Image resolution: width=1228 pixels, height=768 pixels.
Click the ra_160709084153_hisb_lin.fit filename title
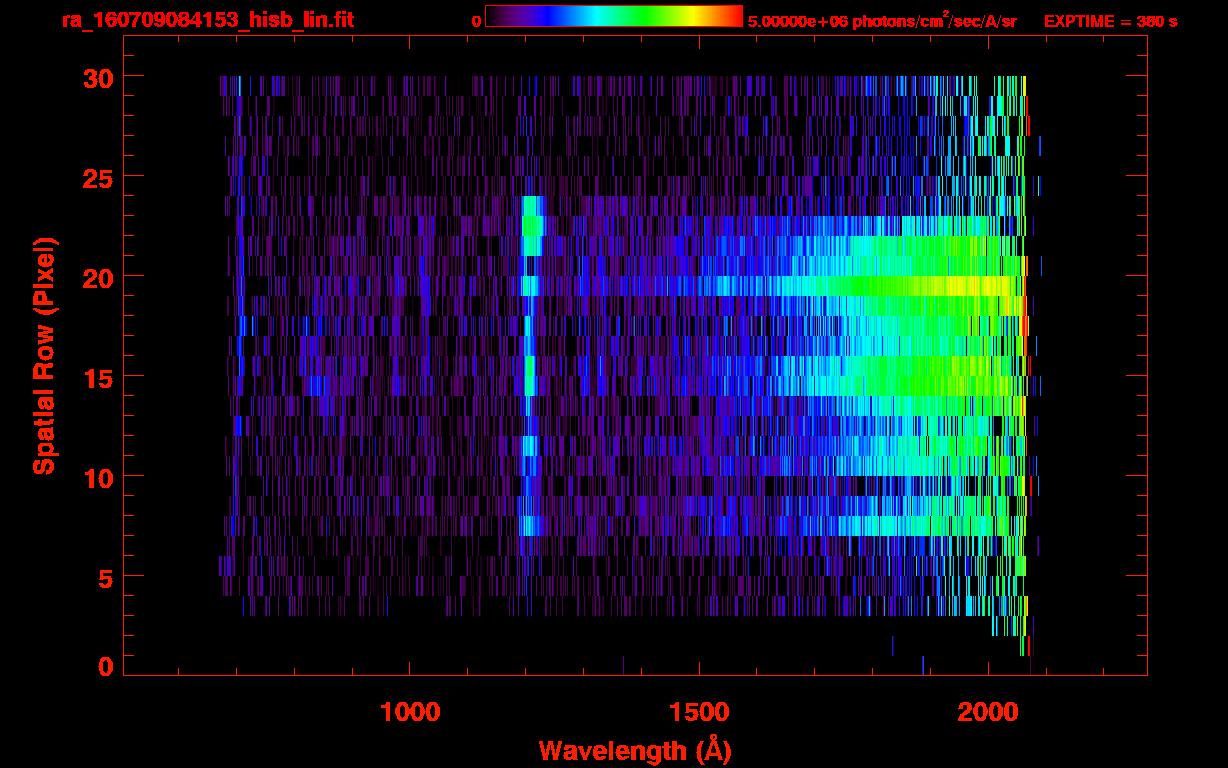[x=206, y=20]
